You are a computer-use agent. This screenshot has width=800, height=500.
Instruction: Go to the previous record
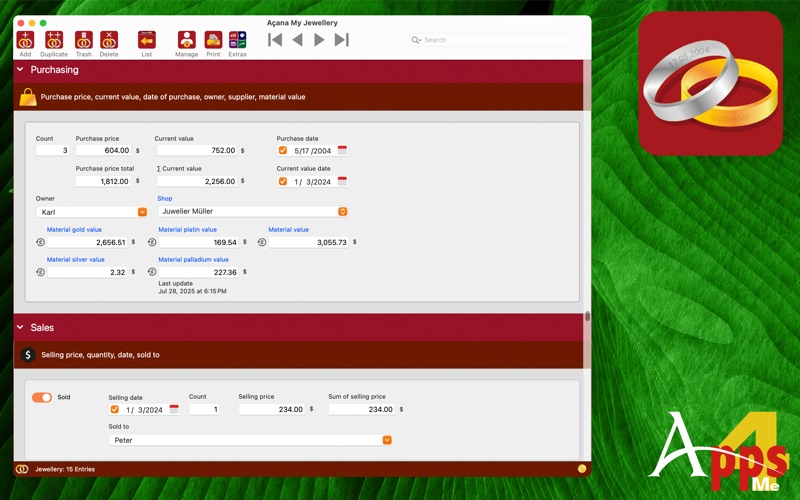pos(297,40)
